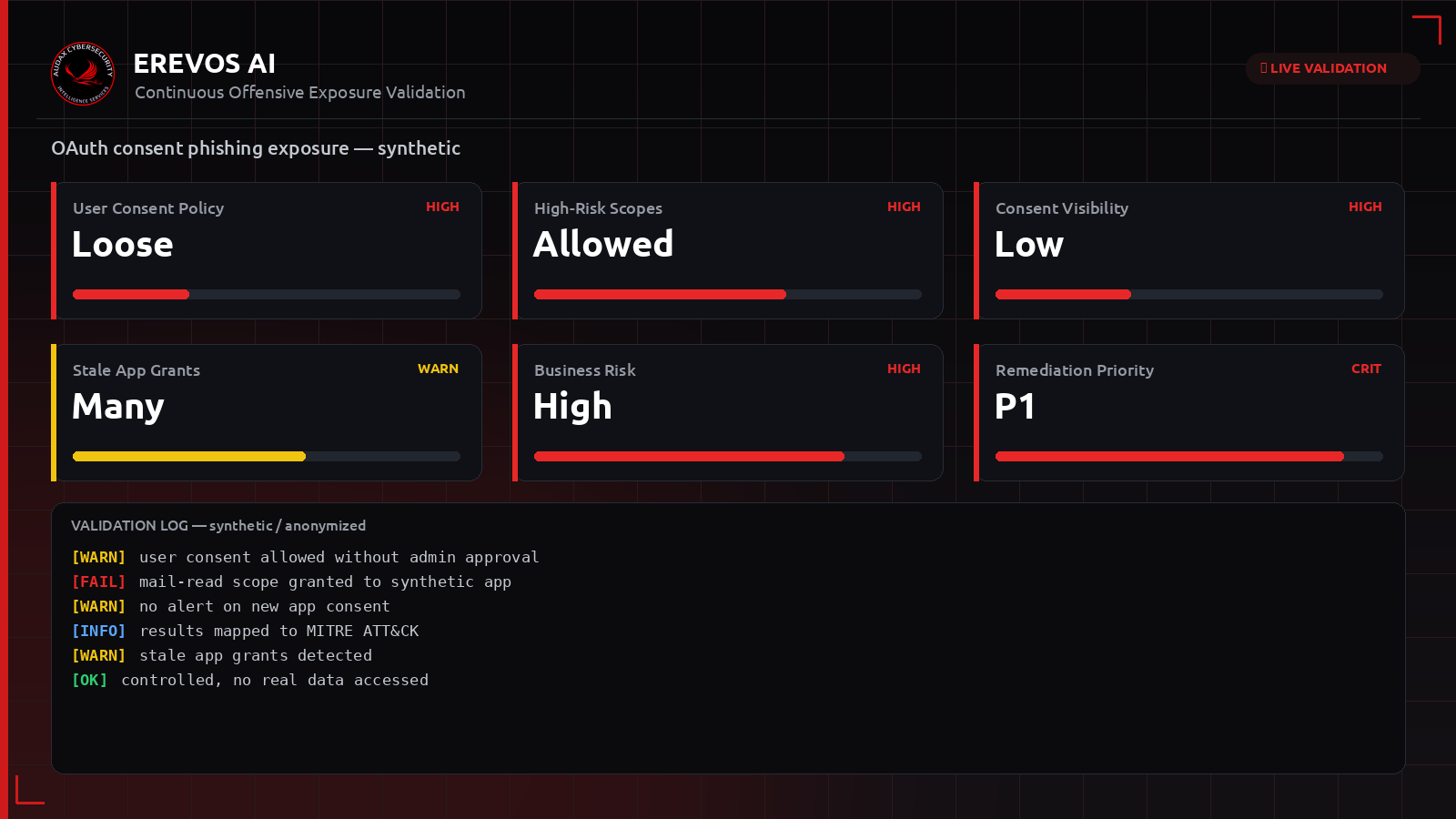Image resolution: width=1456 pixels, height=819 pixels.
Task: Click the [OK] tag in the log
Action: tap(89, 680)
